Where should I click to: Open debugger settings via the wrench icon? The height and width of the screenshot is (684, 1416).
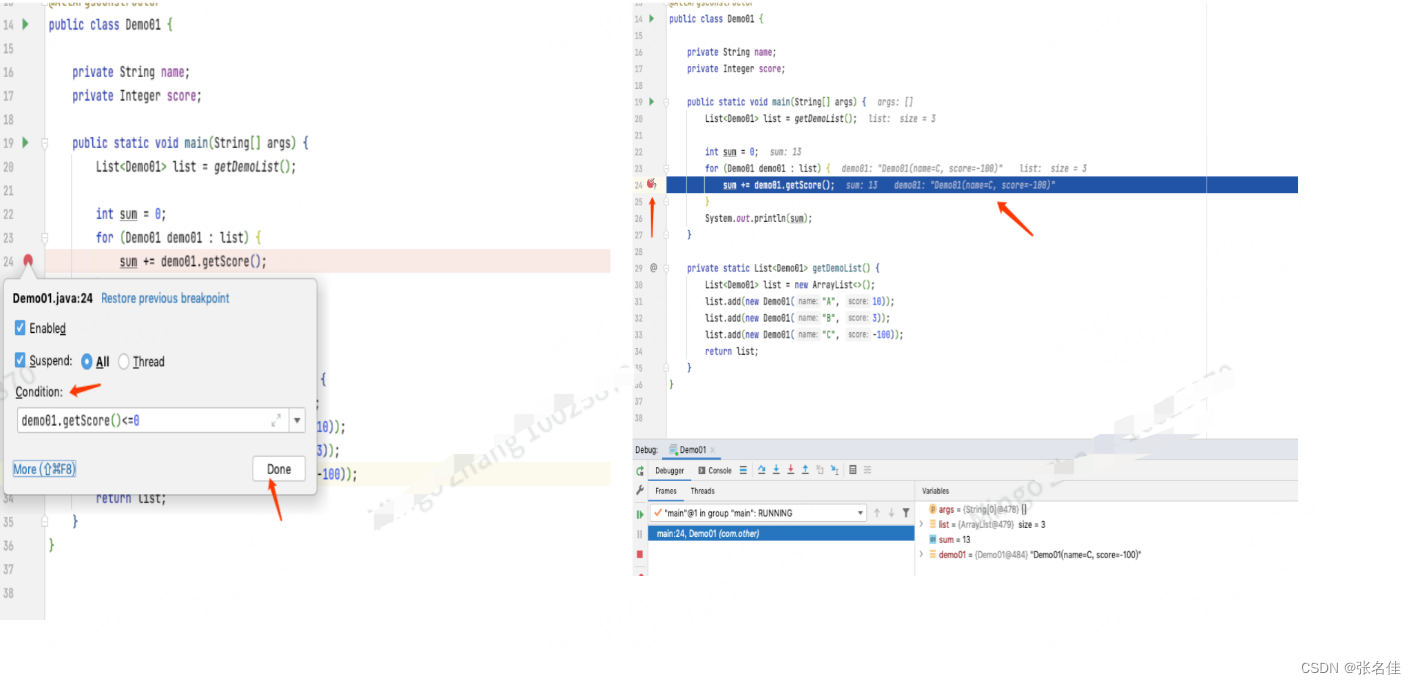tap(640, 490)
